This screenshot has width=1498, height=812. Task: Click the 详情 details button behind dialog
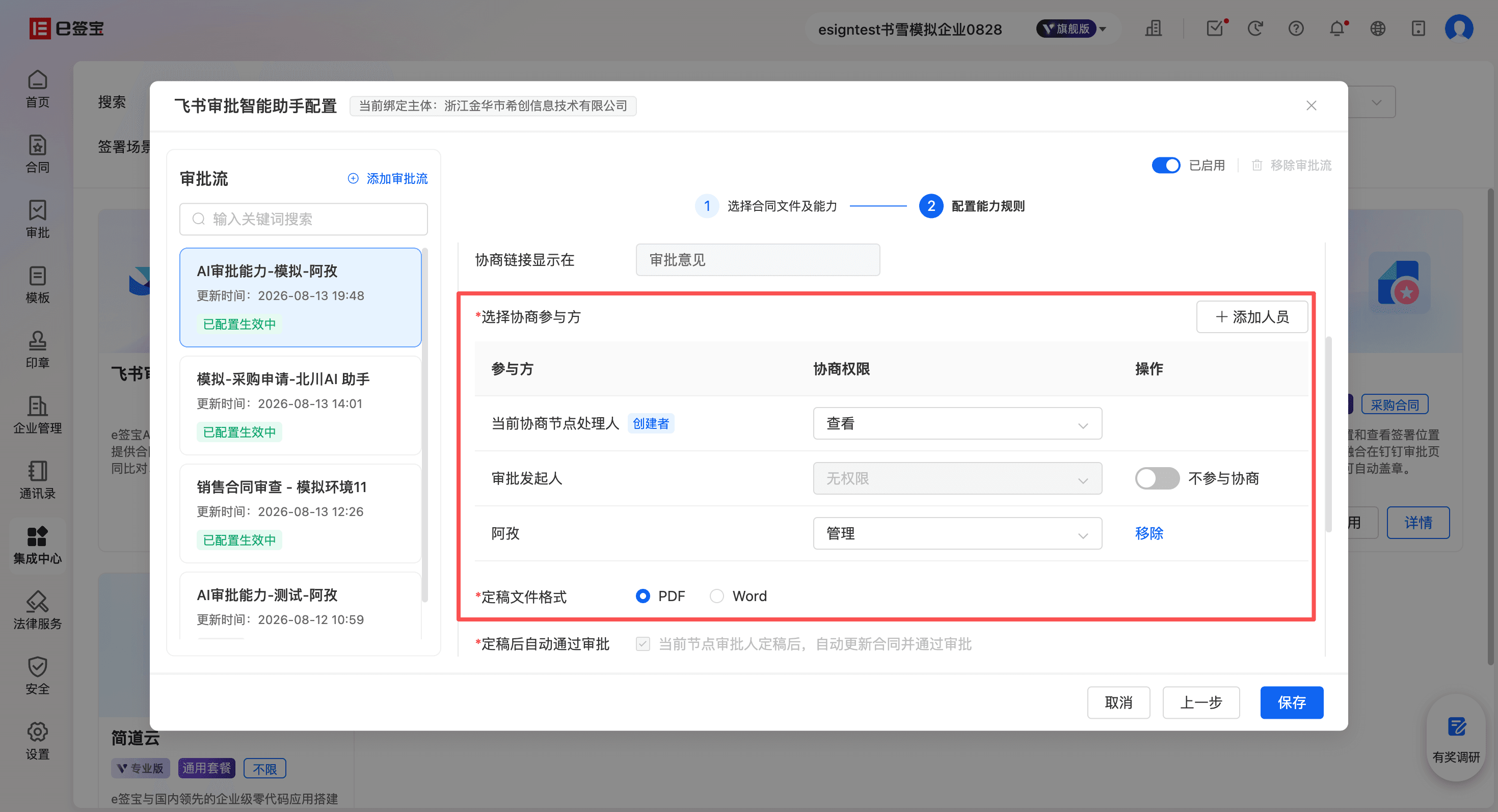pyautogui.click(x=1417, y=523)
